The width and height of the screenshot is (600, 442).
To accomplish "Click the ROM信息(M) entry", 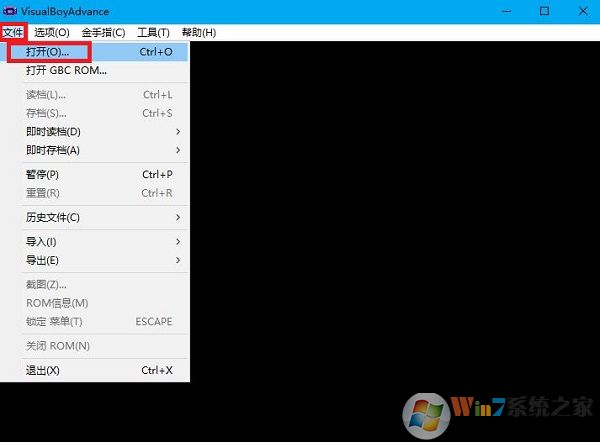I will [x=94, y=303].
